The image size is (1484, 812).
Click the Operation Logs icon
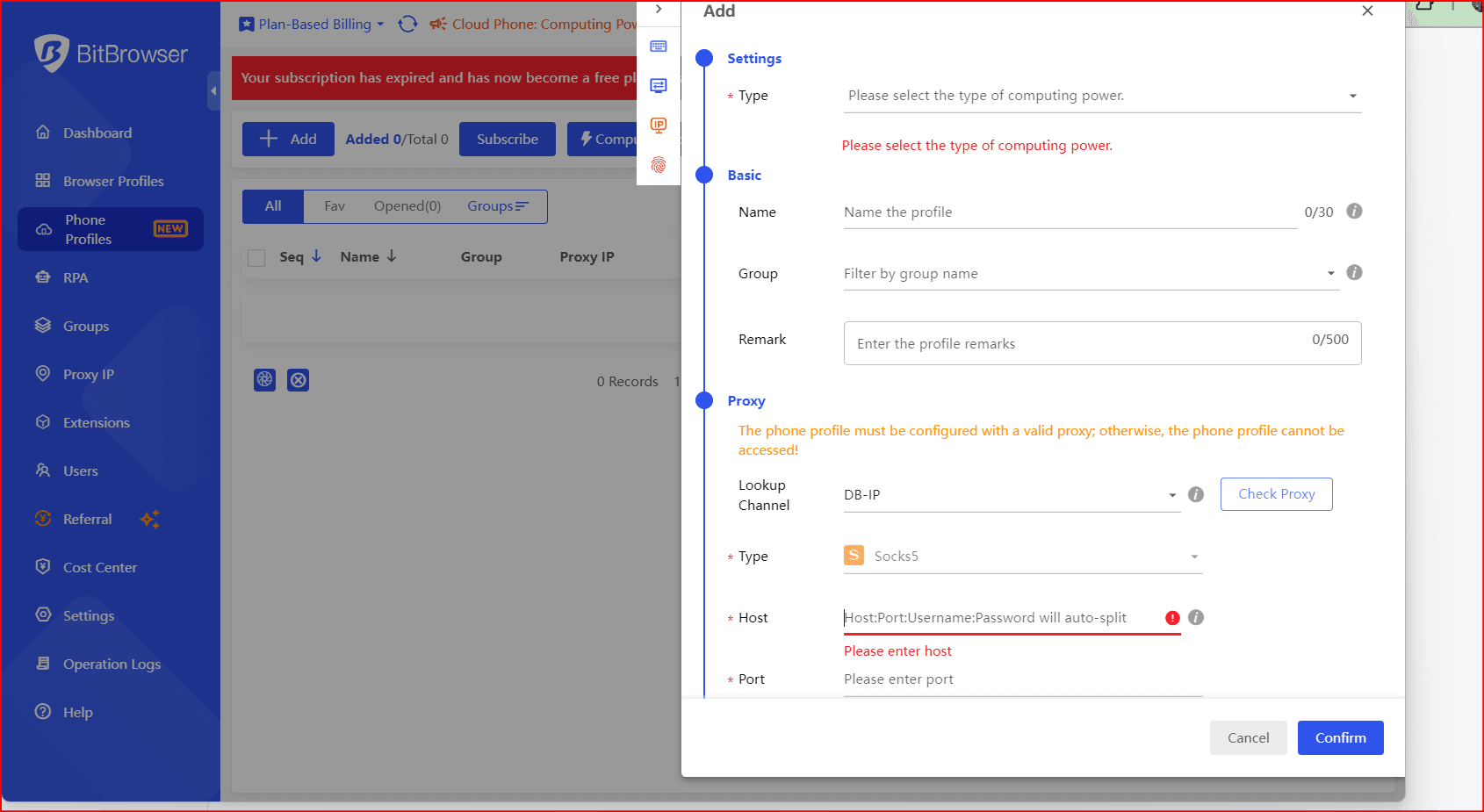(x=43, y=664)
